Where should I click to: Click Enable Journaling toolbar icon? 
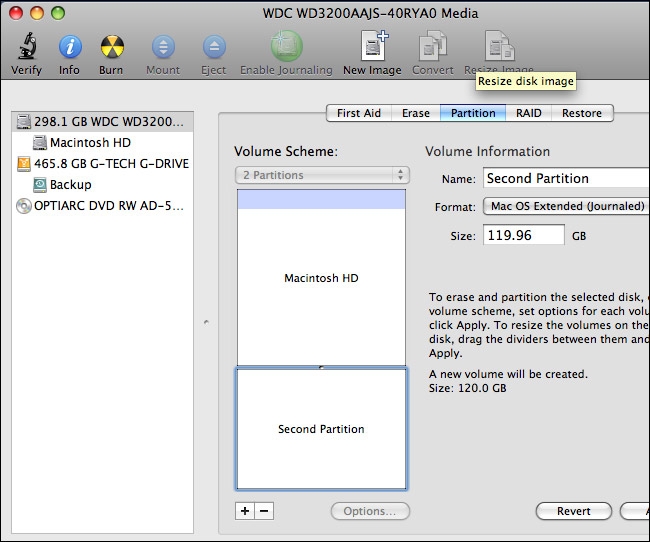[286, 46]
